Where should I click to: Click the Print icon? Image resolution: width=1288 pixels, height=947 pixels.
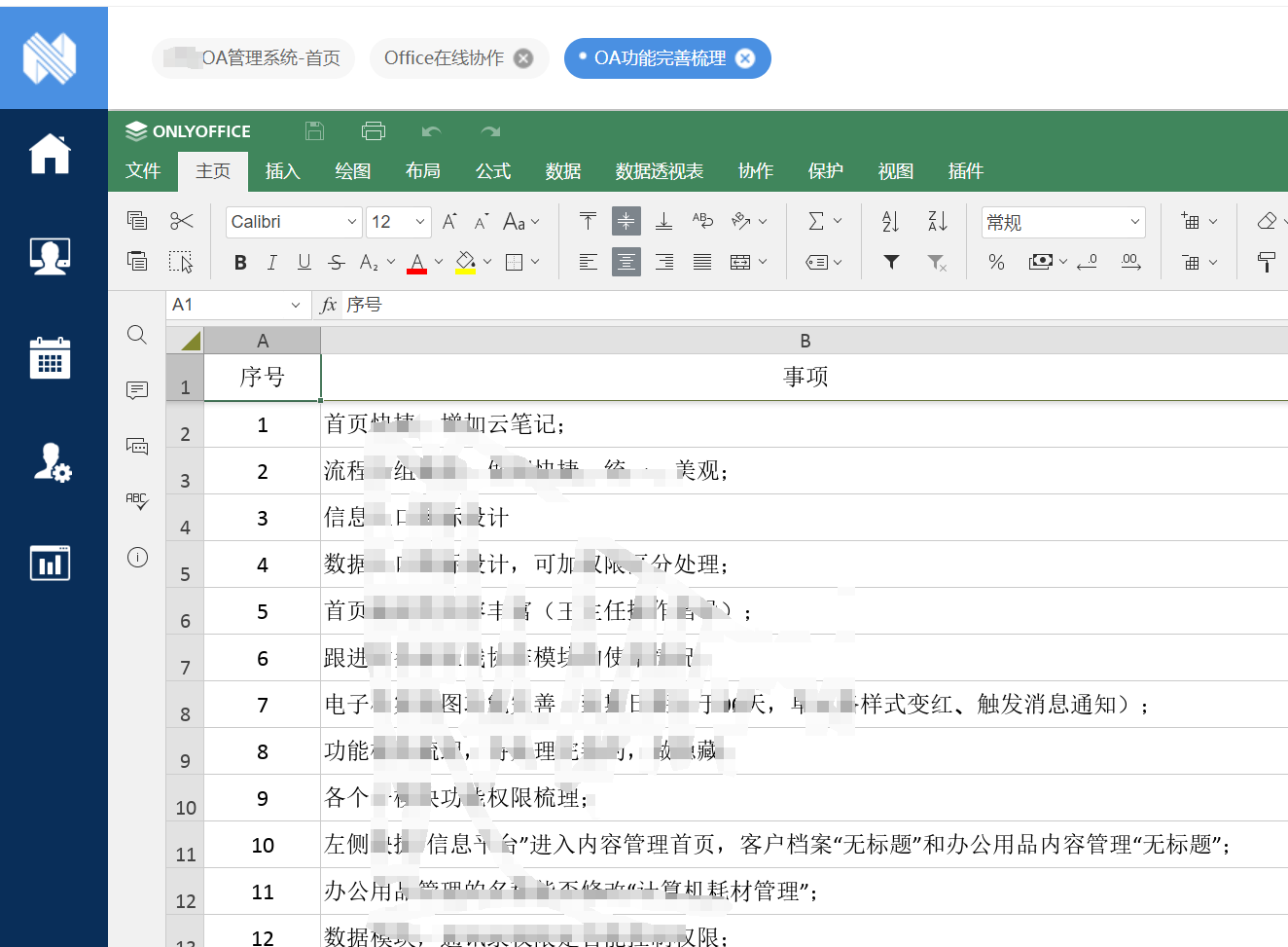pyautogui.click(x=374, y=131)
